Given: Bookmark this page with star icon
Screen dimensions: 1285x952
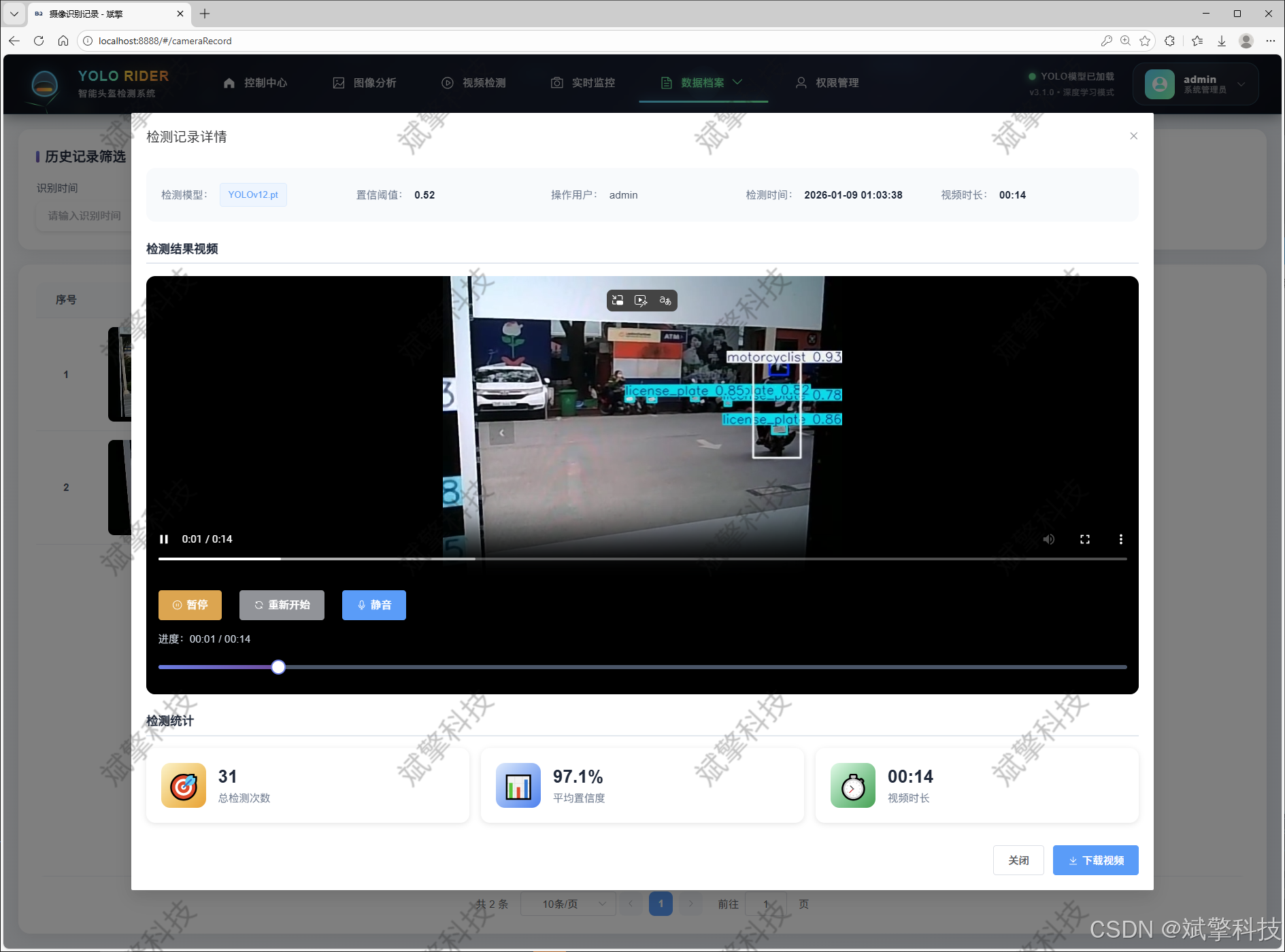Looking at the screenshot, I should click(x=1145, y=41).
